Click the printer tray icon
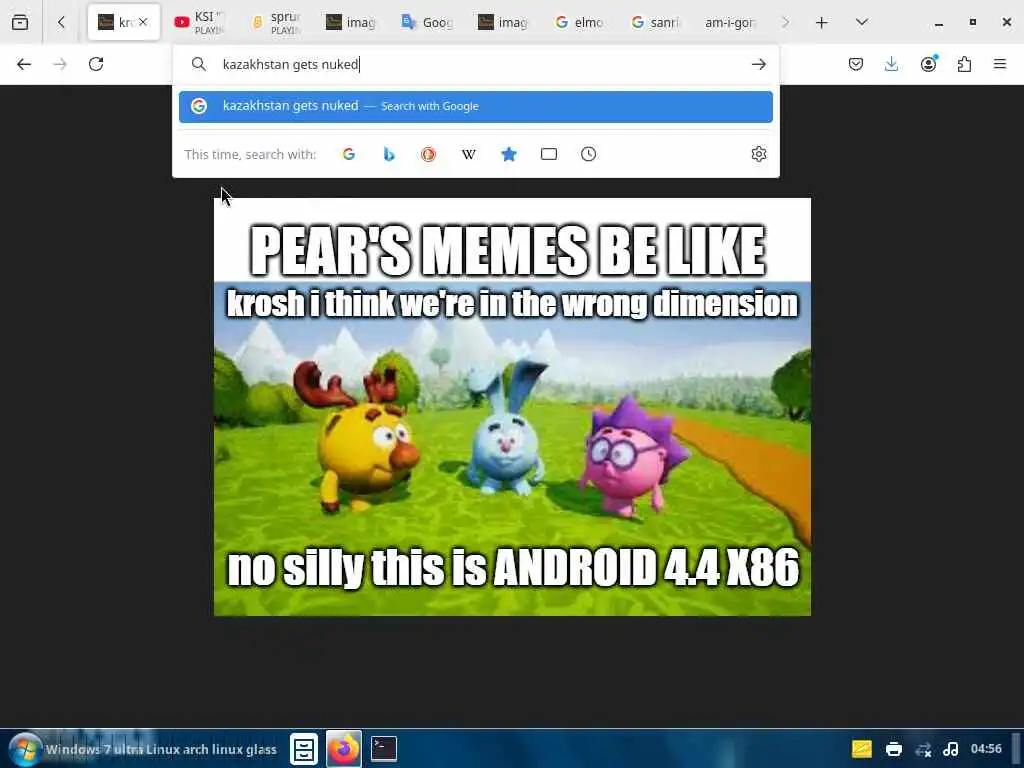Screen dimensions: 1024x768 (x=893, y=749)
